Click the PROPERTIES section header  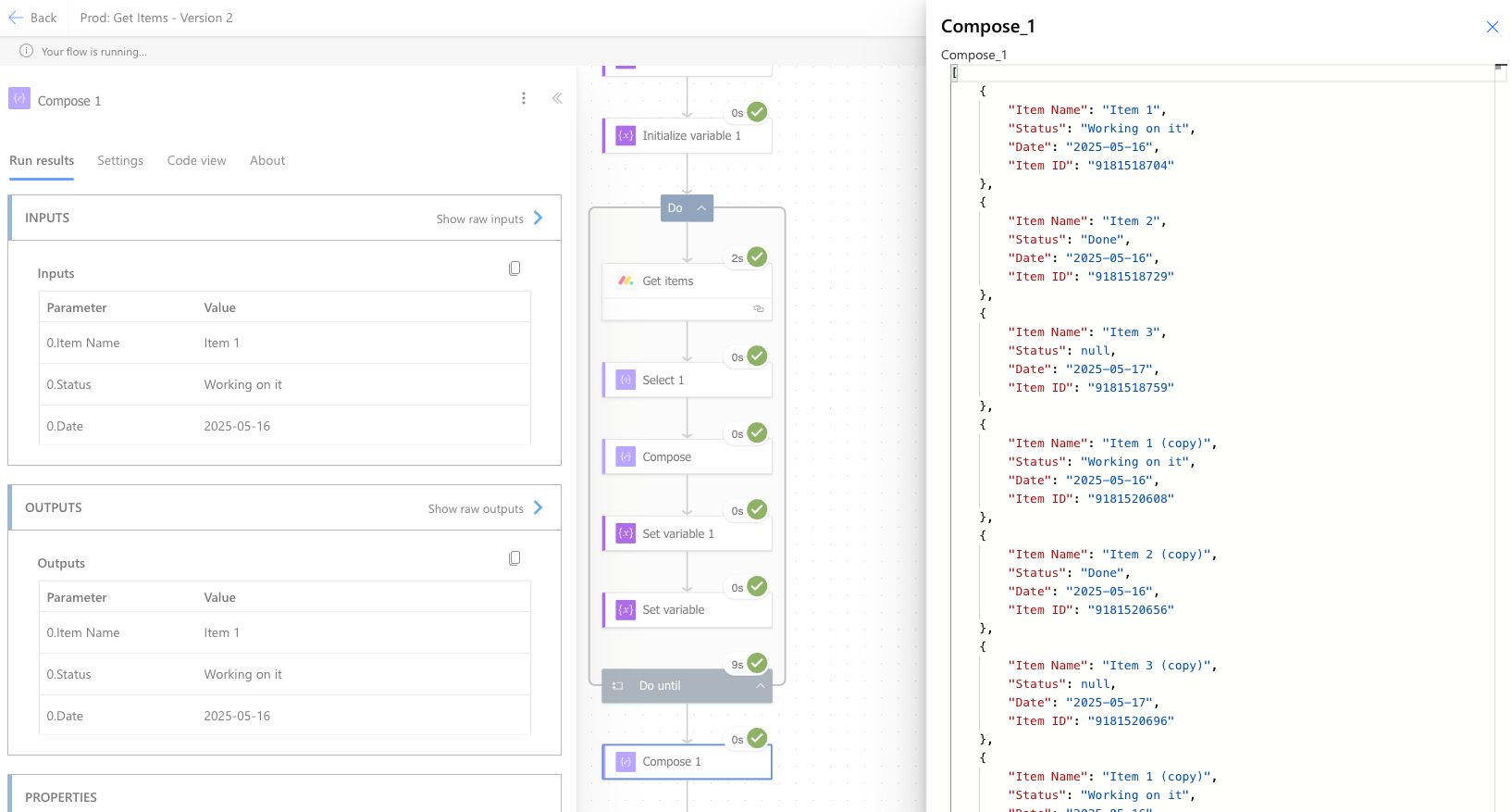pos(285,794)
